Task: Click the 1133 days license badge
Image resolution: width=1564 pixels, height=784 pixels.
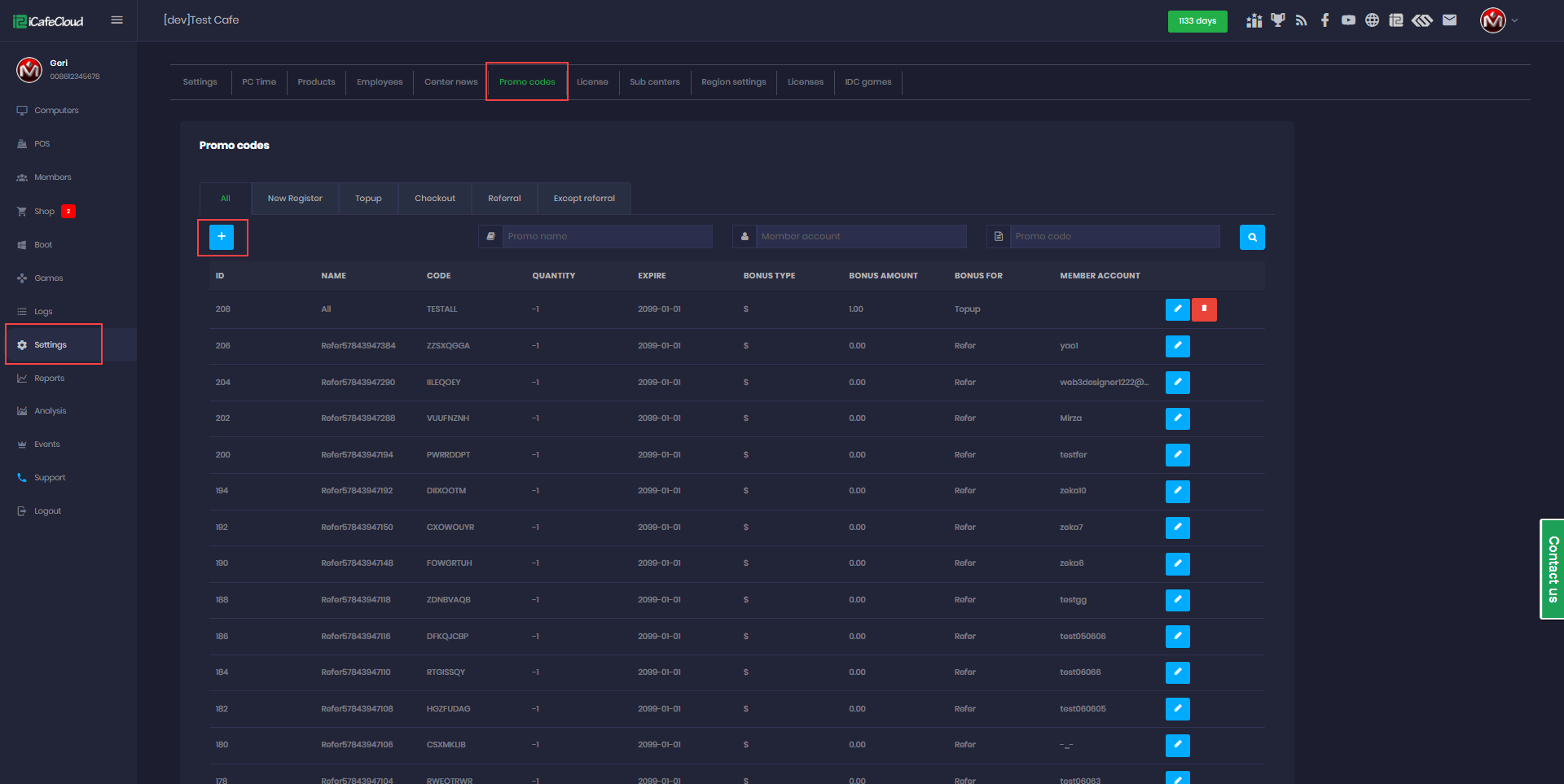Action: point(1197,21)
